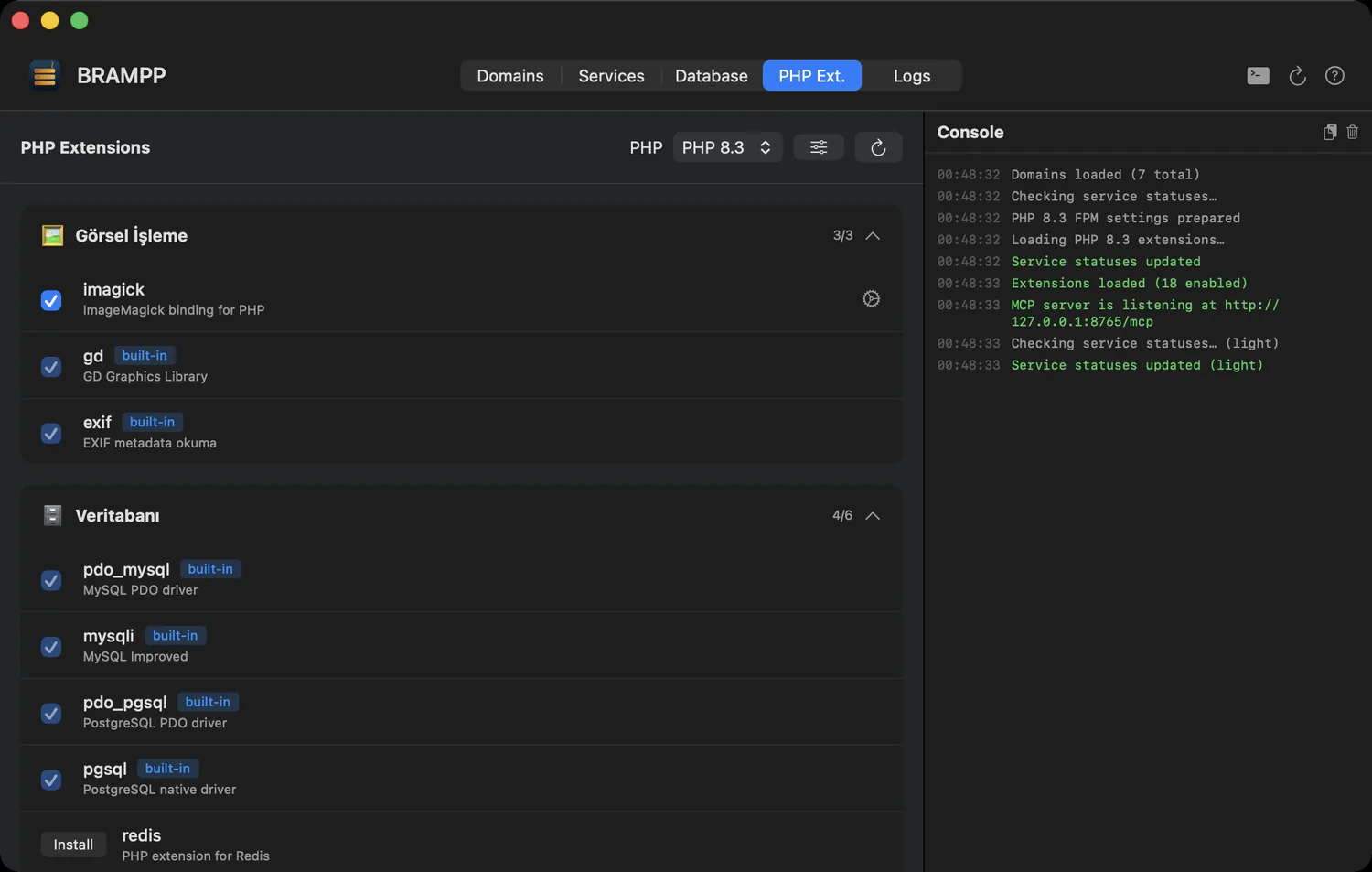Install the redis extension
This screenshot has height=872, width=1372.
point(73,845)
